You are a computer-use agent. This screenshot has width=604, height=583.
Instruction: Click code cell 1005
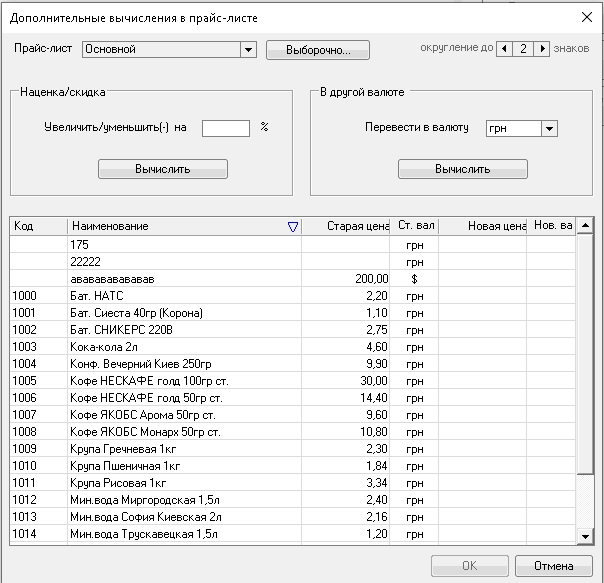[x=39, y=381]
